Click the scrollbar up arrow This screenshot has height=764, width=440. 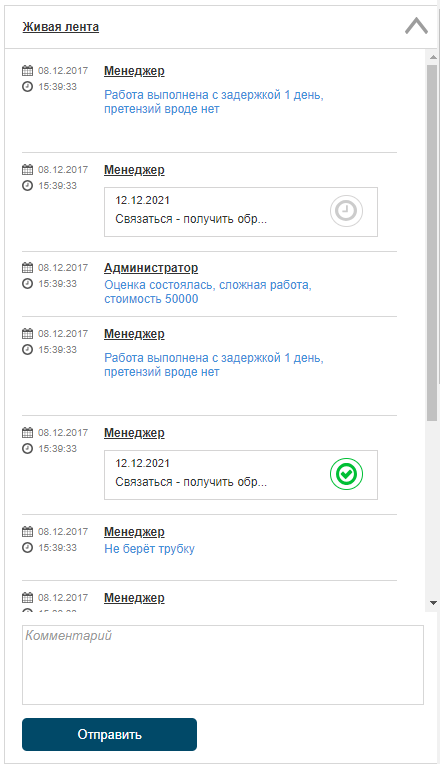[433, 57]
